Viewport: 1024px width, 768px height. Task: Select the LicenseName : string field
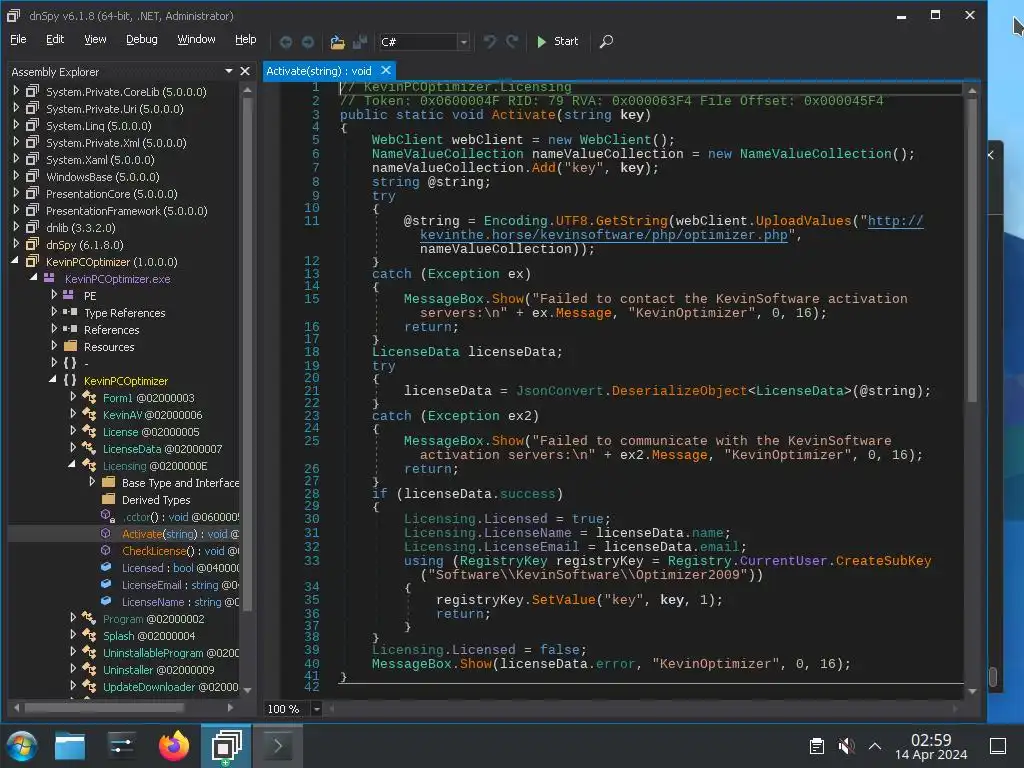180,601
